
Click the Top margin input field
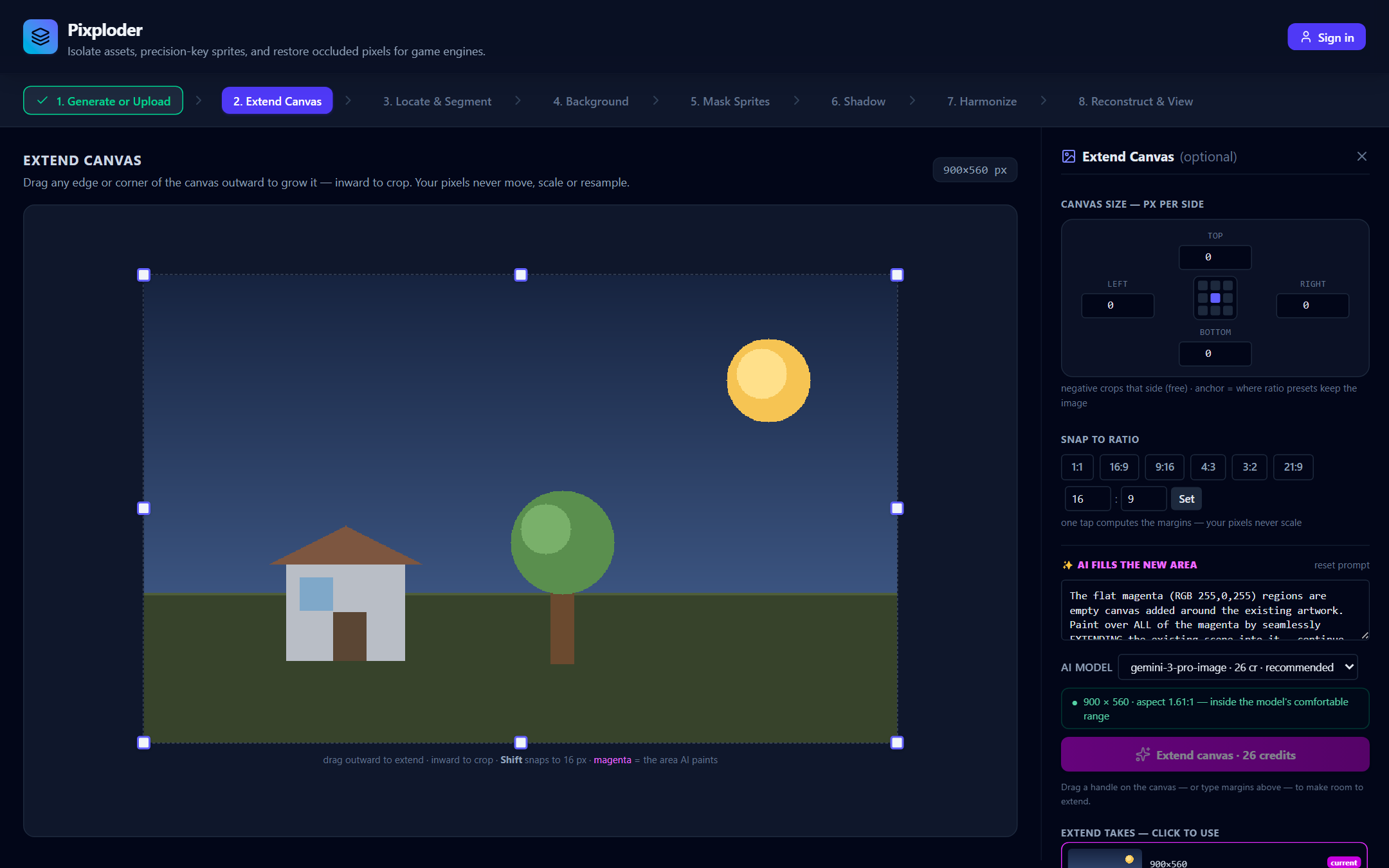(x=1215, y=257)
